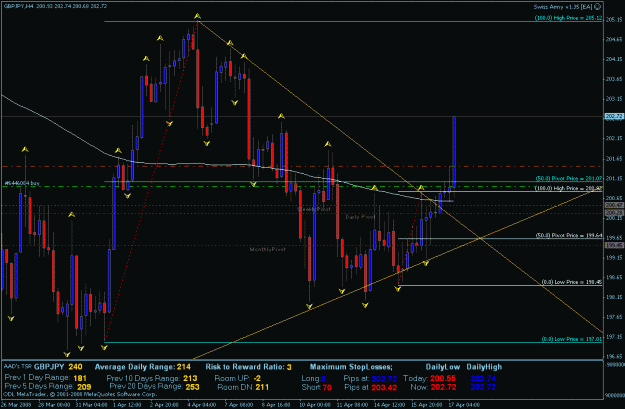
Task: Click the 'Prev 10 Days Range: 213' readout
Action: click(152, 378)
